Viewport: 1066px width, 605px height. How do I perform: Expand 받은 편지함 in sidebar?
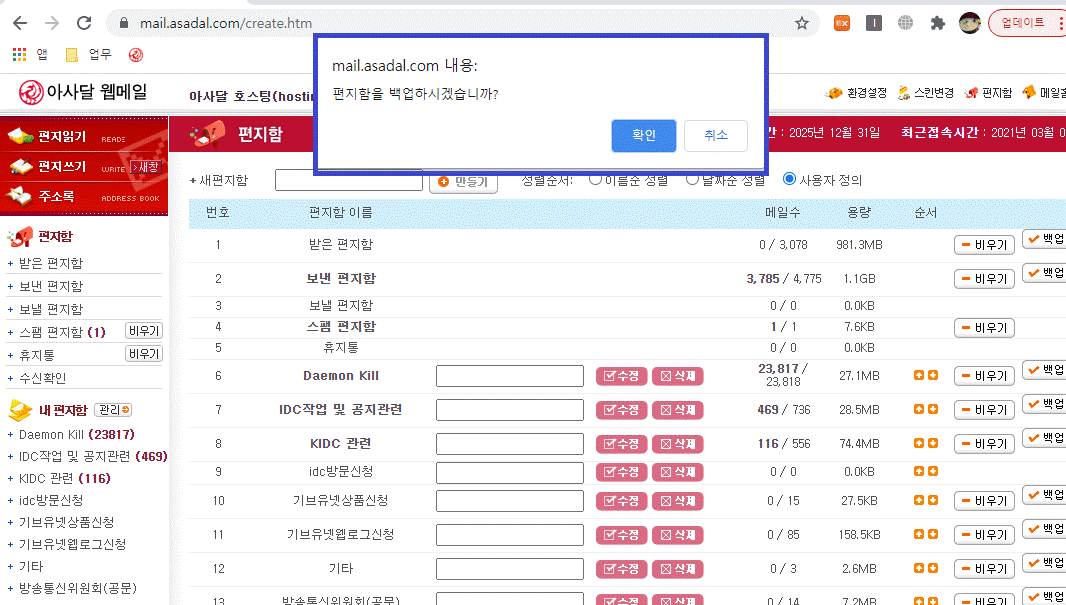coord(10,264)
